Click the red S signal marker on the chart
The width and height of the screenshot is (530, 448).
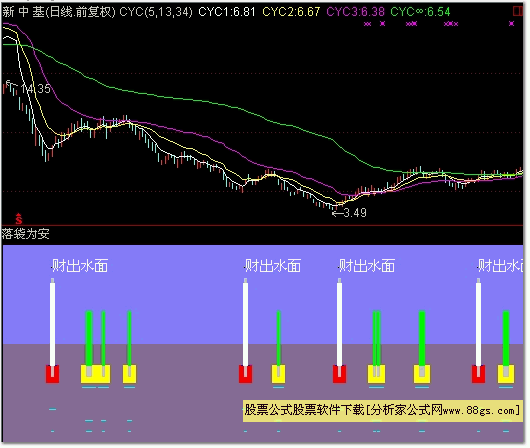(x=19, y=219)
